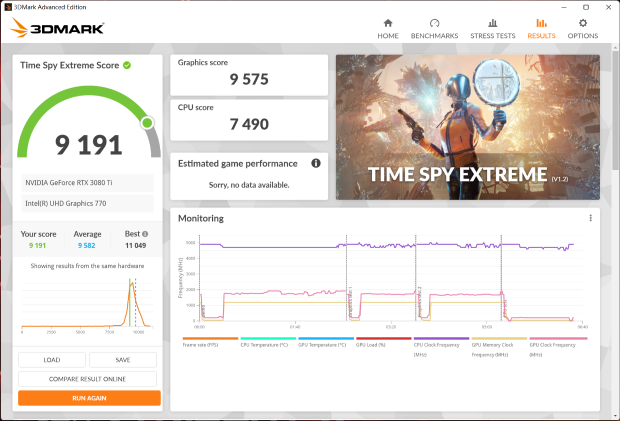Click 'Showing results from the same hardware' text
The width and height of the screenshot is (620, 421).
point(87,266)
